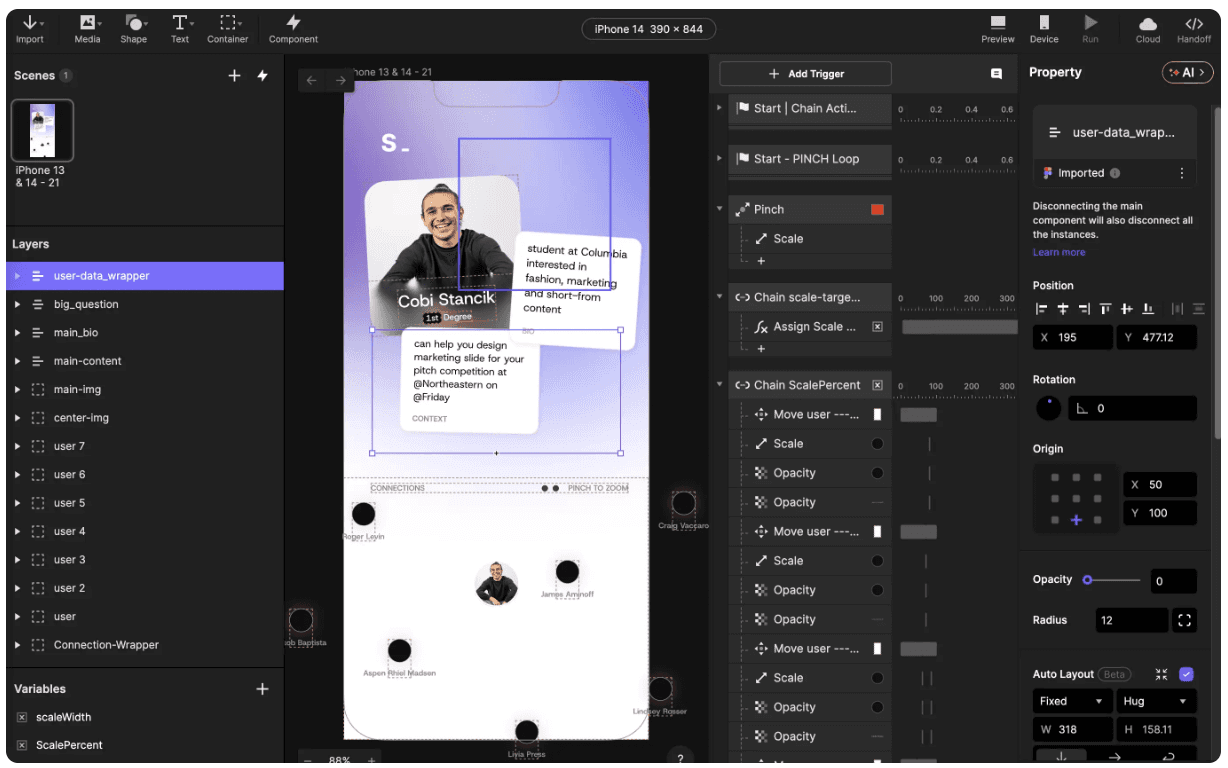Click the individual corner radius icon
The width and height of the screenshot is (1228, 768).
[1184, 620]
